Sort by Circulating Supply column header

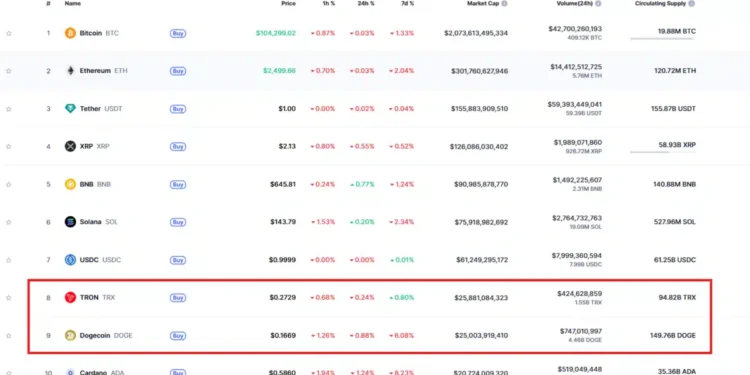(660, 3)
